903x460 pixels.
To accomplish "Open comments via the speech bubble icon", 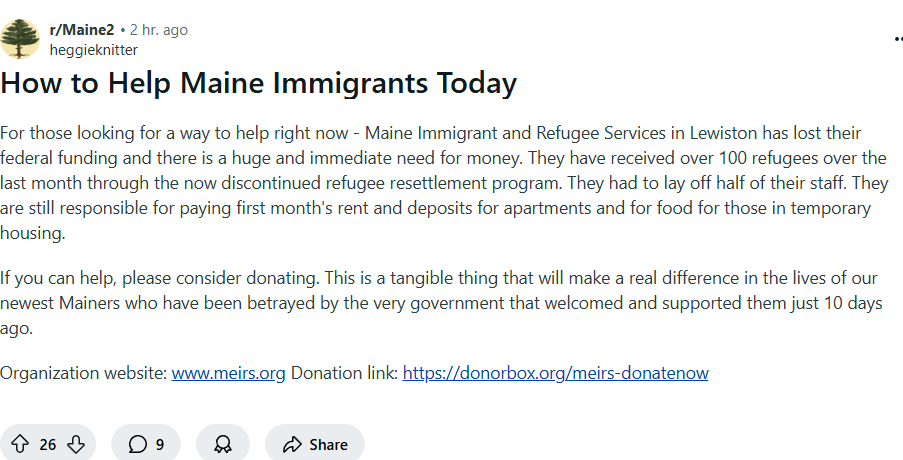I will [x=138, y=445].
